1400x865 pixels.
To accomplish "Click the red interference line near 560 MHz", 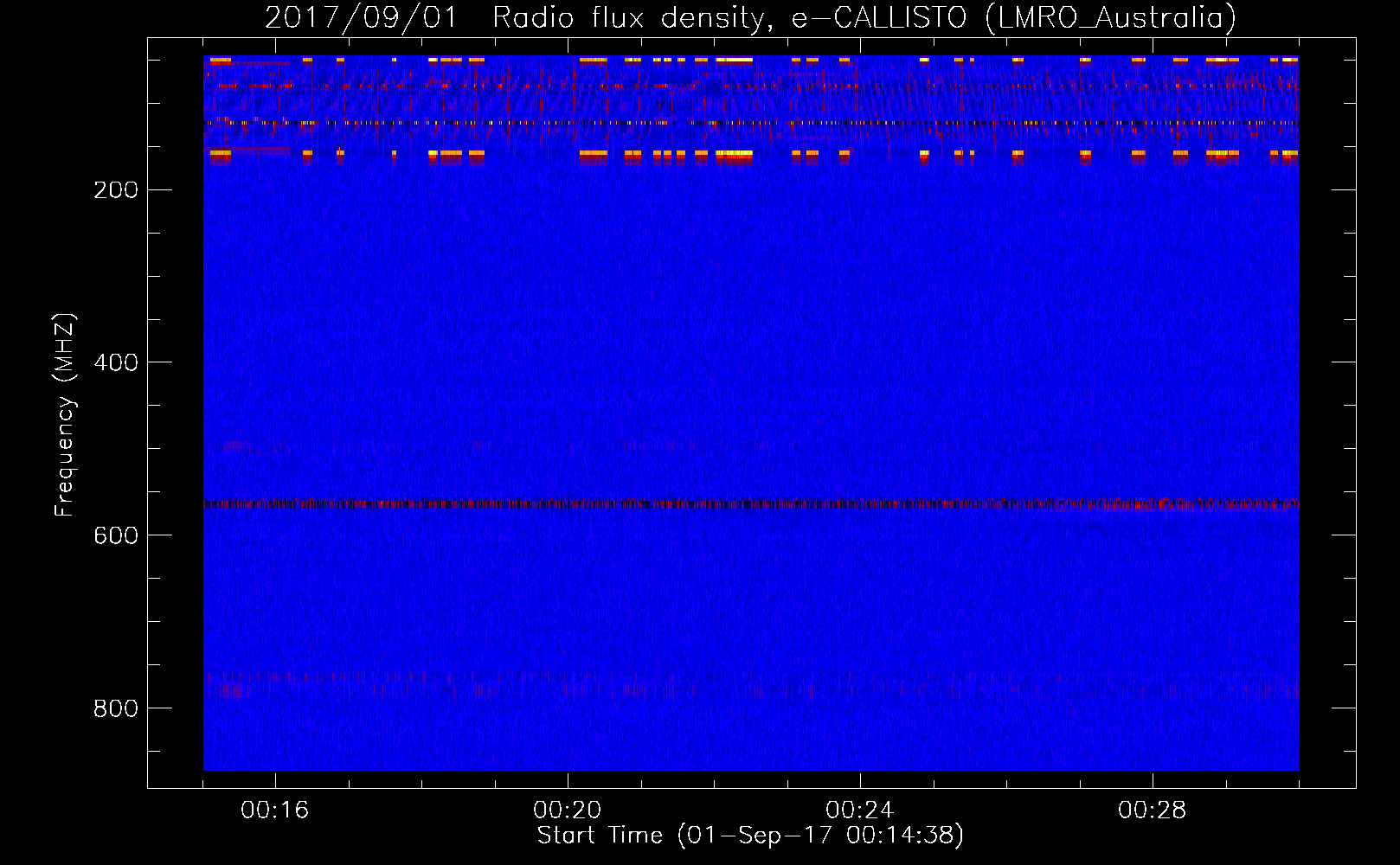I will [x=751, y=503].
